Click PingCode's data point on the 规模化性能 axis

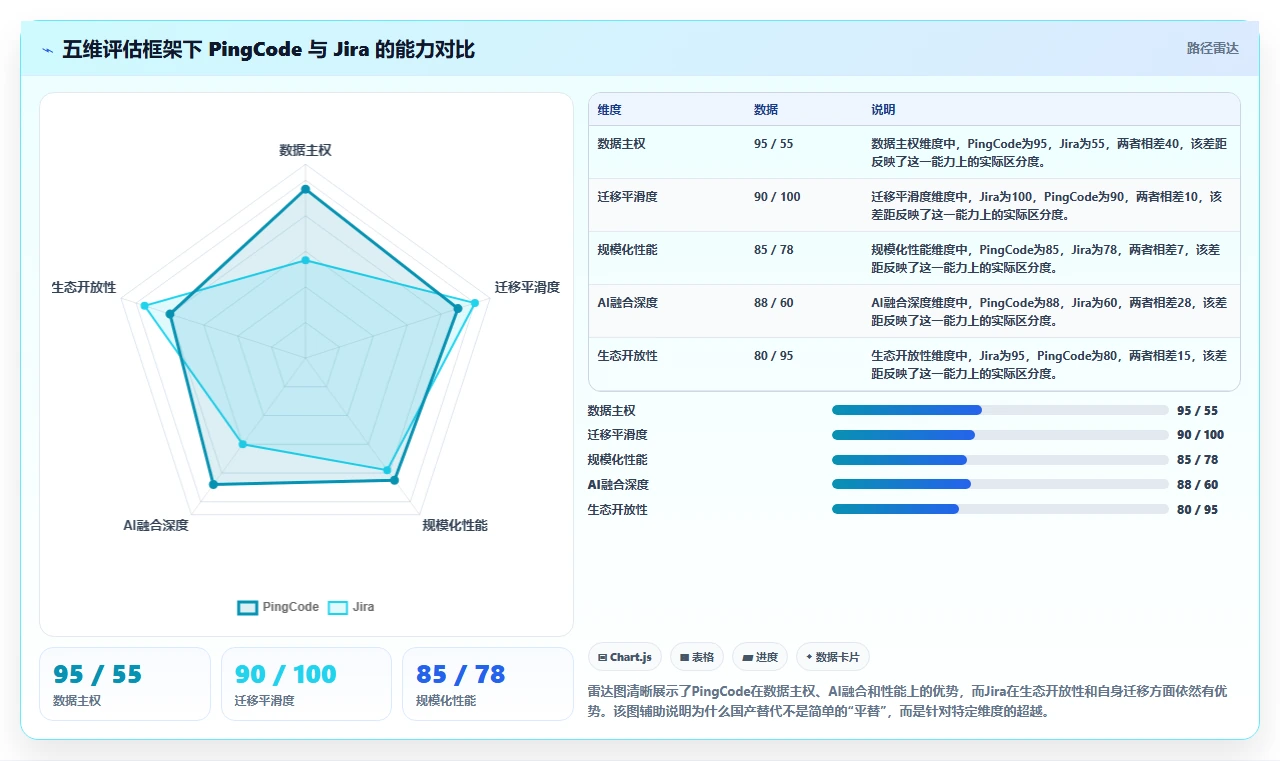[x=394, y=480]
